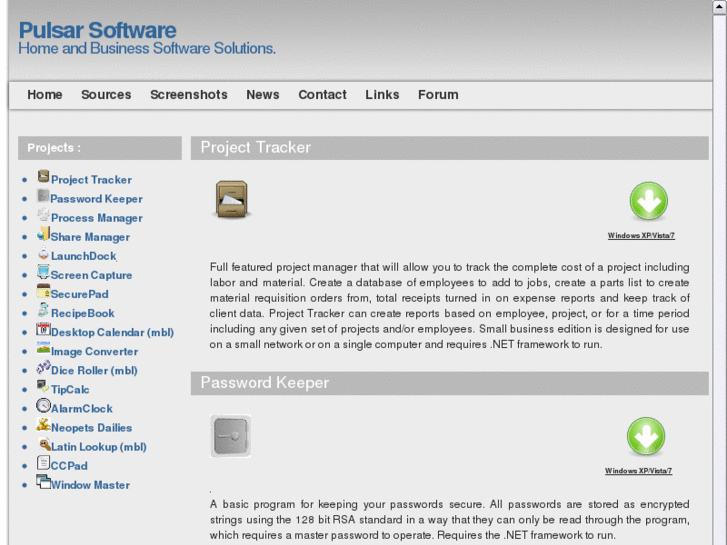This screenshot has height=545, width=727.
Task: Open the Home menu item
Action: [x=45, y=95]
